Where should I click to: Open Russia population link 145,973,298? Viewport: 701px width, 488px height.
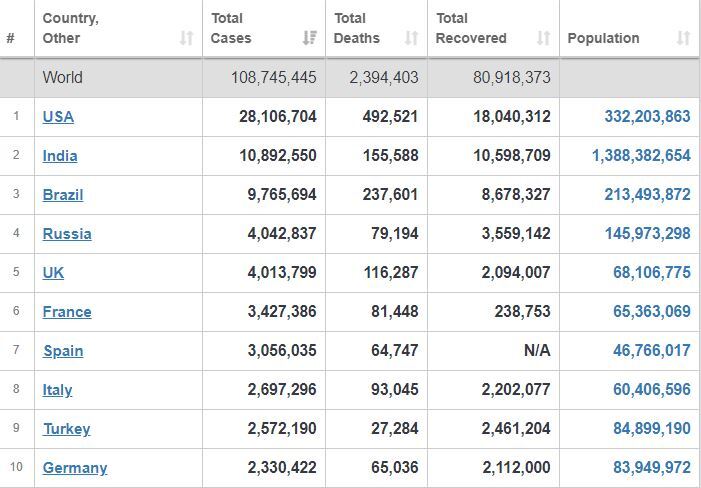tap(647, 233)
